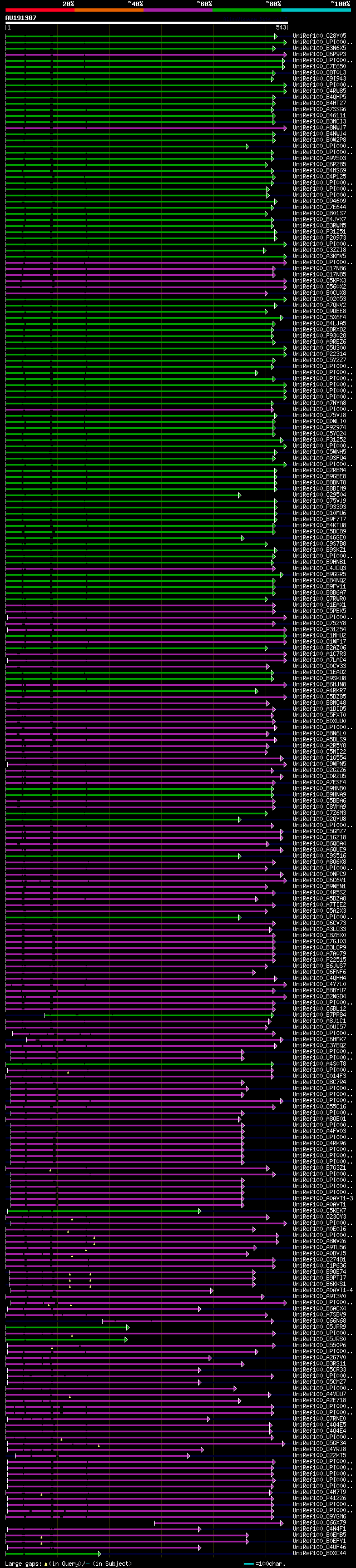
Task: Select the UniRef100_Q6P285 label
Action: [319, 164]
